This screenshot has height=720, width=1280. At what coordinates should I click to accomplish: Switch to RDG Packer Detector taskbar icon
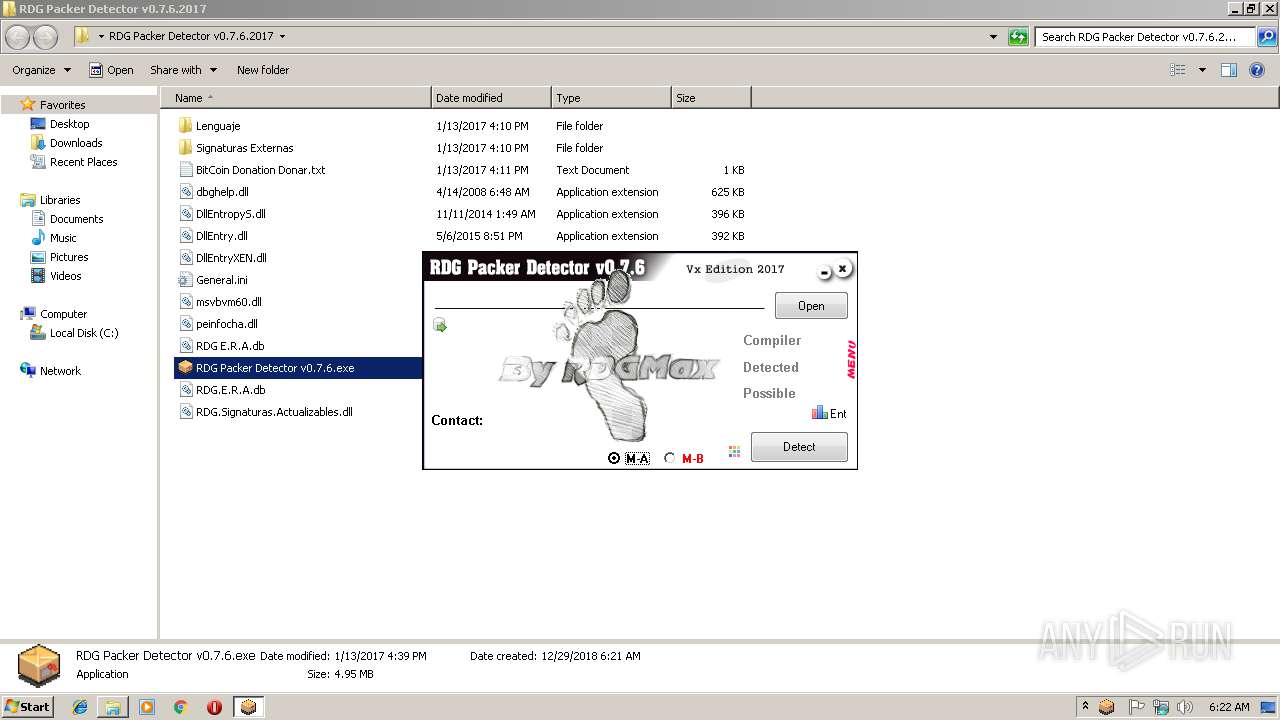click(248, 707)
